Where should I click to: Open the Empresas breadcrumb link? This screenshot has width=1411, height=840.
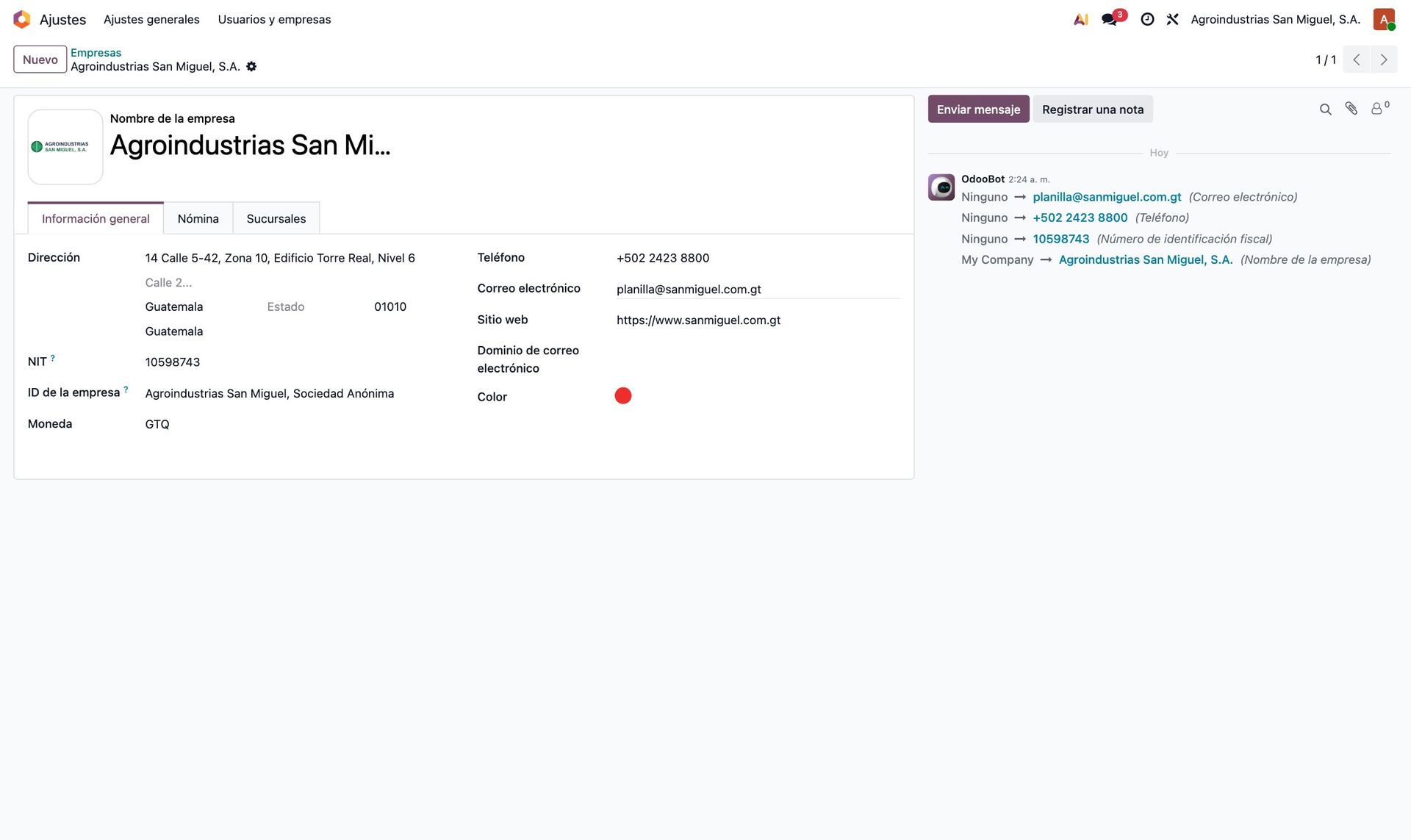(x=96, y=53)
